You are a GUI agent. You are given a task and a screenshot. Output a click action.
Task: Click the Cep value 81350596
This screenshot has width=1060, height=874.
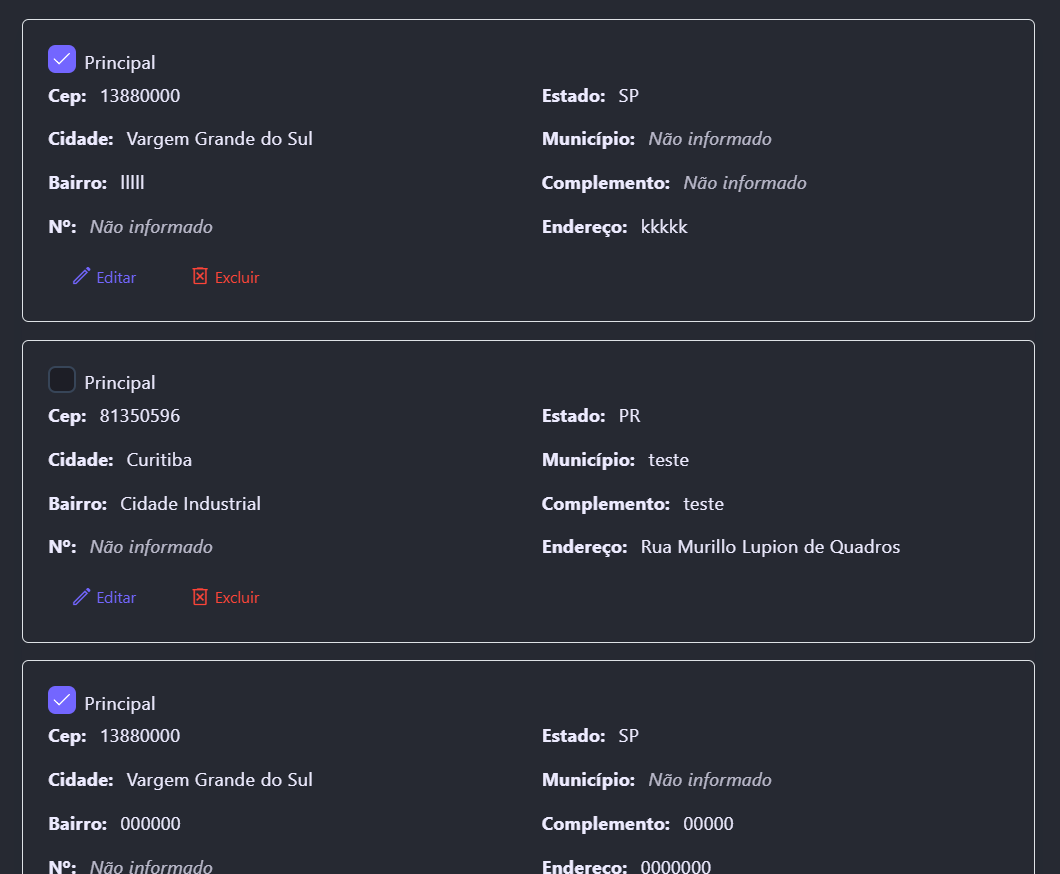(x=140, y=416)
